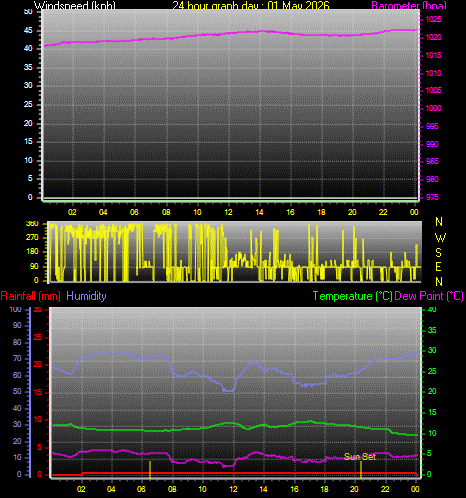Click hour 22 under the windspeed graph

(383, 212)
